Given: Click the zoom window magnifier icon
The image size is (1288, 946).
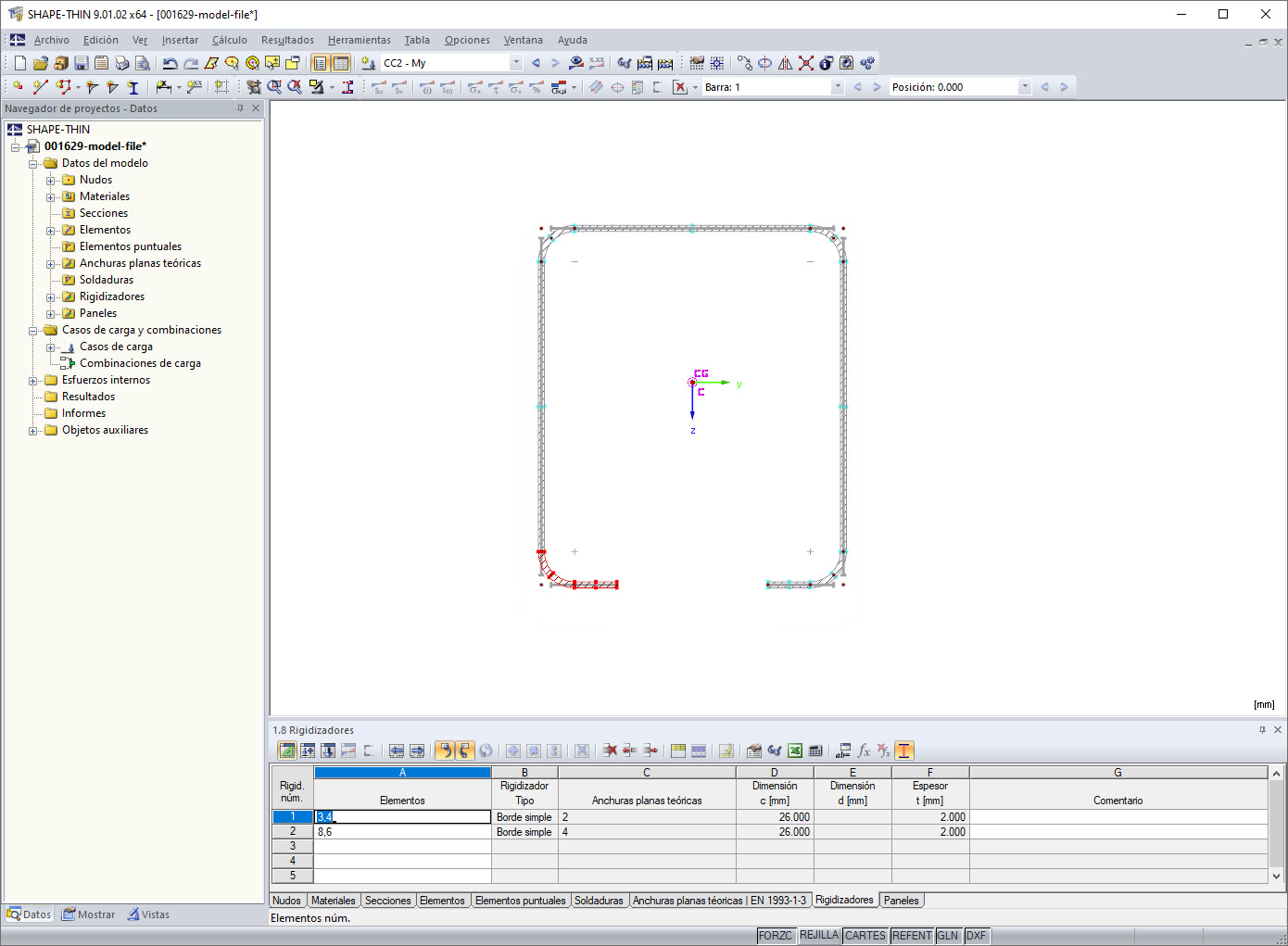Looking at the screenshot, I should pyautogui.click(x=274, y=87).
